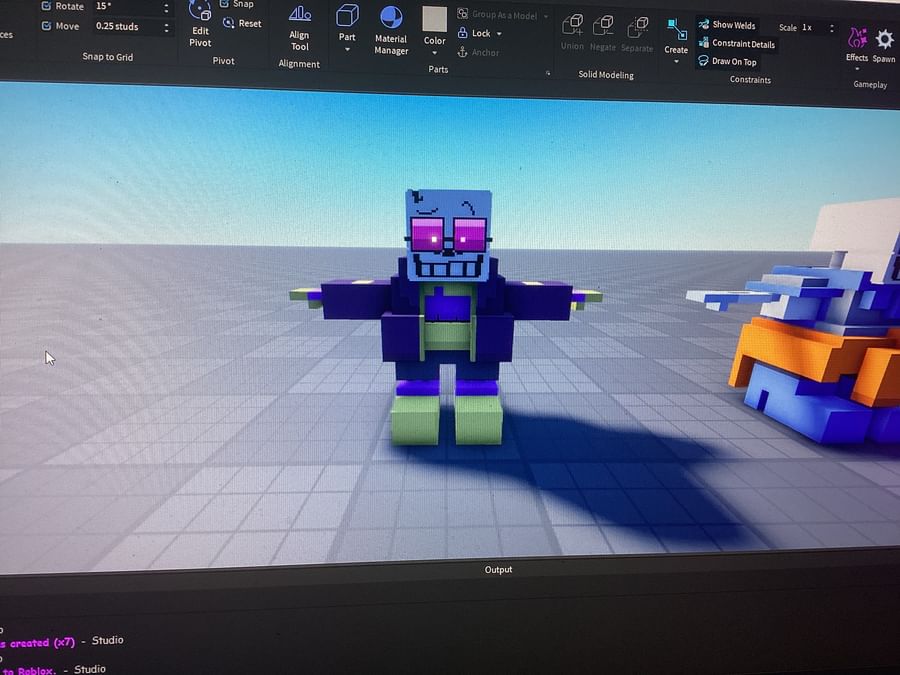Adjust the Rotate increment stepper arrows
This screenshot has height=675, width=900.
click(x=166, y=7)
